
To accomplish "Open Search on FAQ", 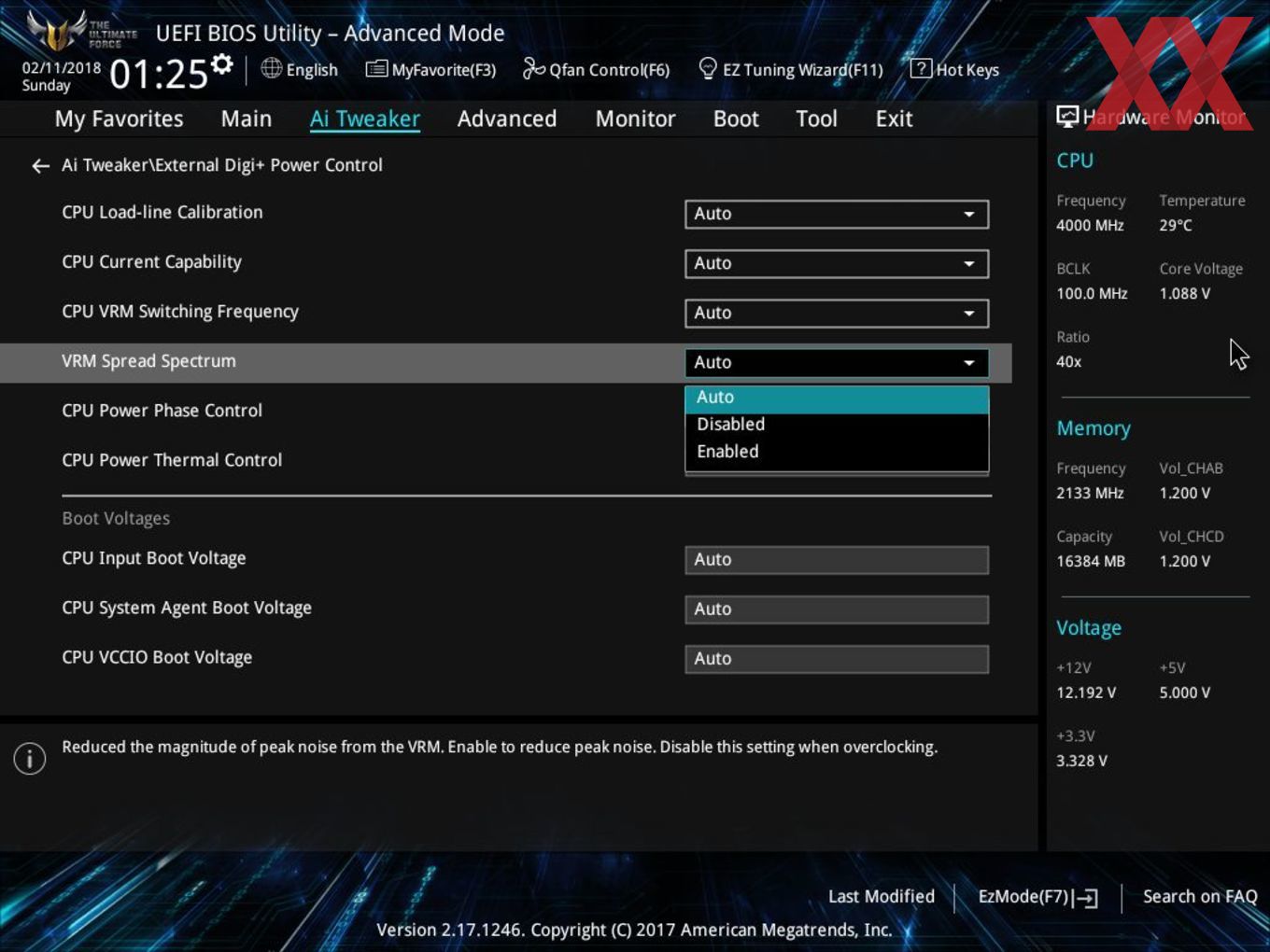I will point(1200,896).
